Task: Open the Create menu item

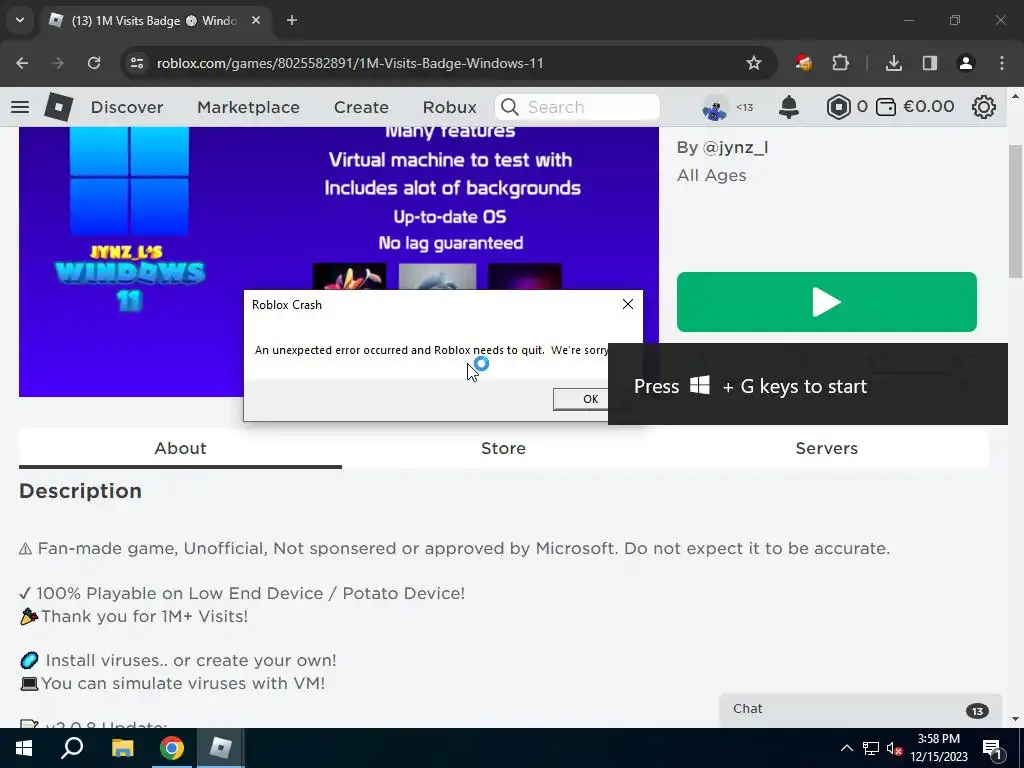Action: click(361, 107)
